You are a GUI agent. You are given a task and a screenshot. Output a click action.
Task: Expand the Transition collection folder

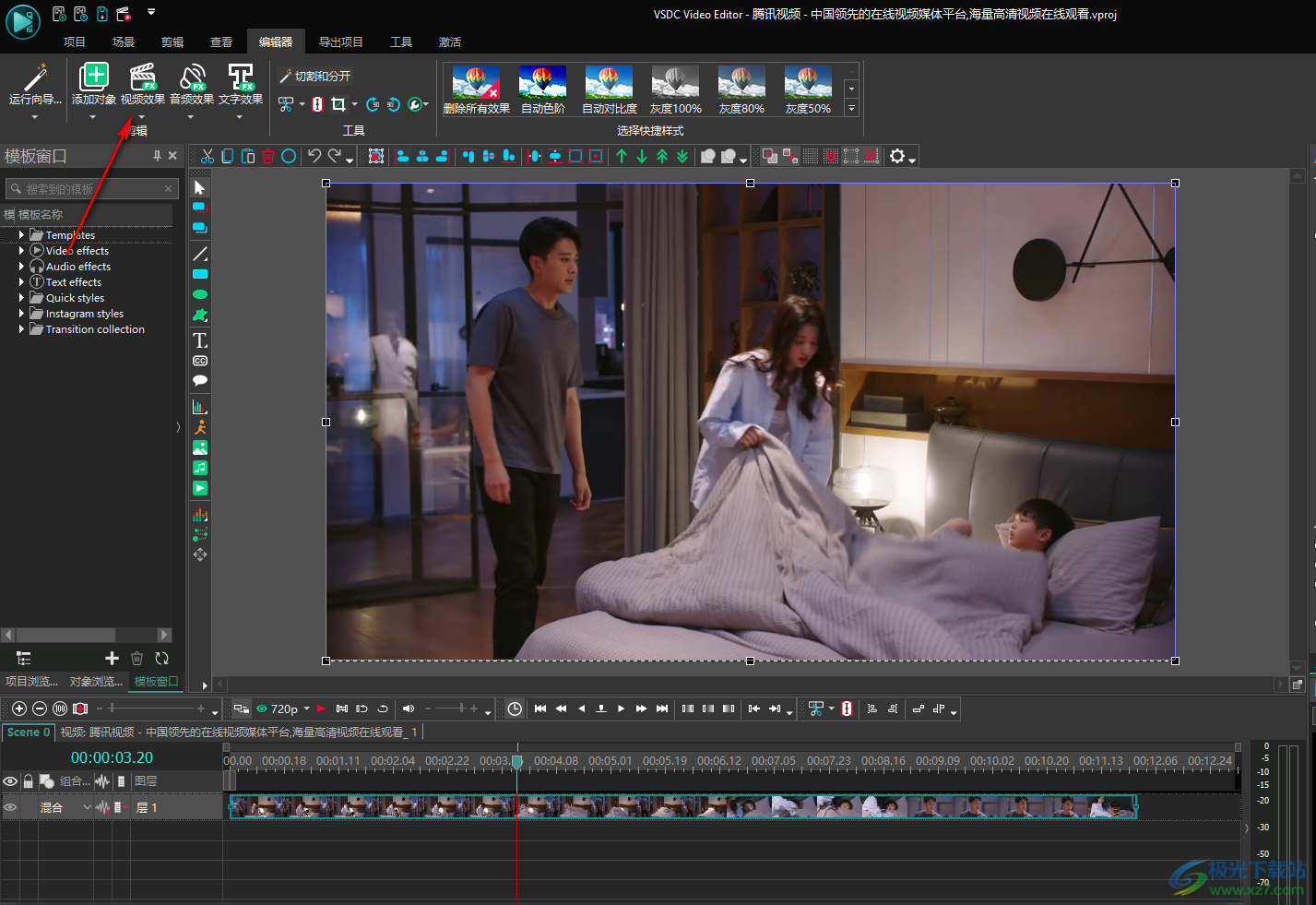coord(21,329)
